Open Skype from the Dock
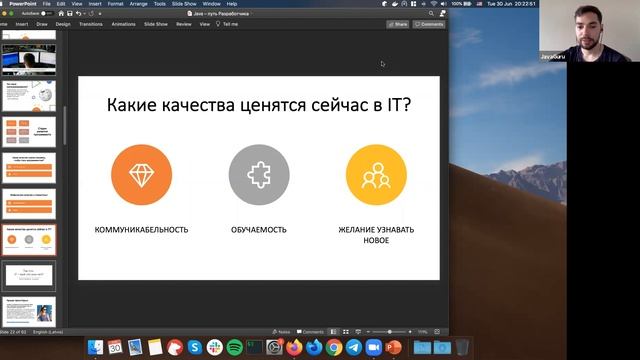The width and height of the screenshot is (640, 360). [195, 347]
